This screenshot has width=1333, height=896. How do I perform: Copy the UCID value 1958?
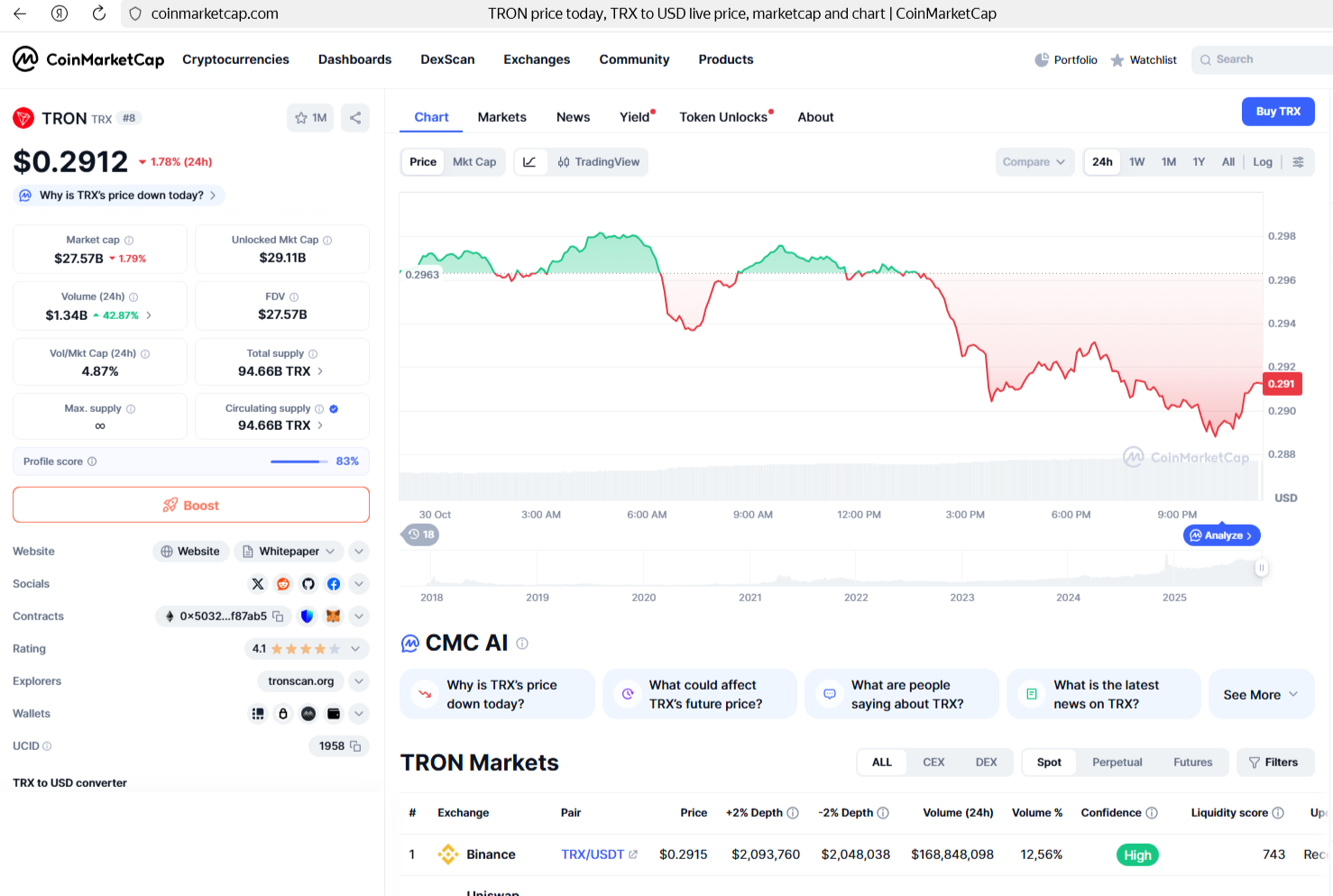tap(354, 745)
